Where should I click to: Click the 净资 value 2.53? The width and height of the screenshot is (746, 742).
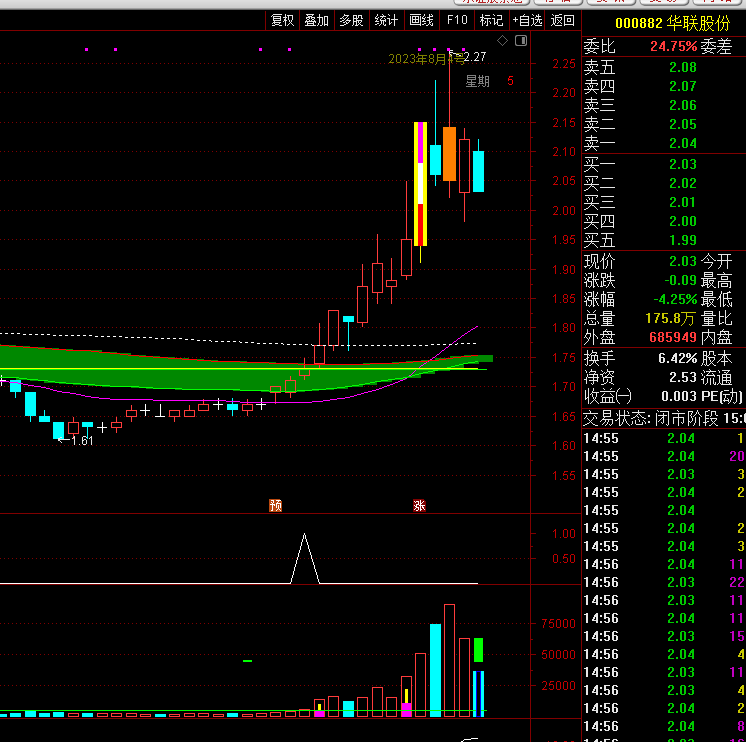(683, 378)
